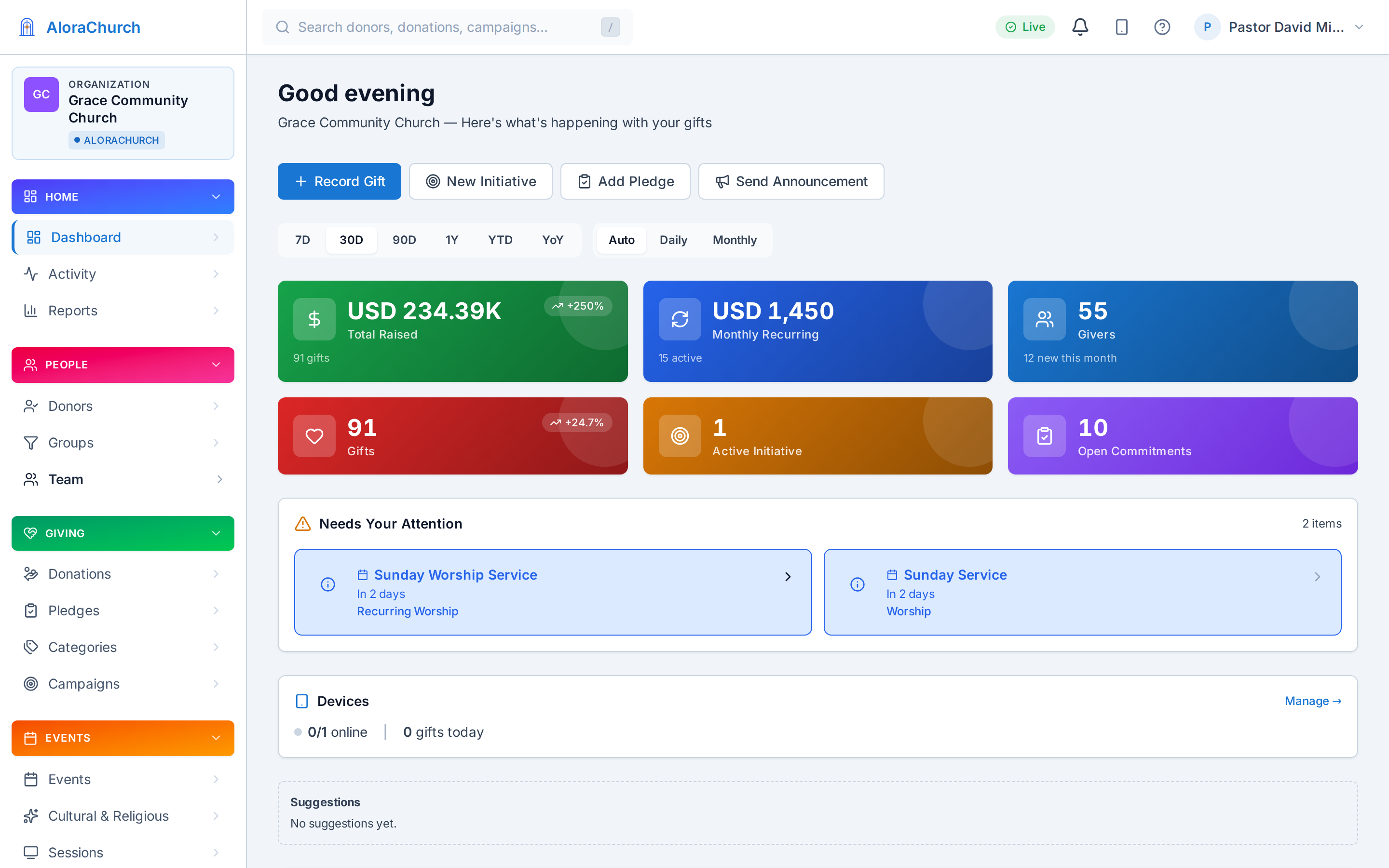The image size is (1389, 868).
Task: Select the 7D time range
Action: pos(302,240)
